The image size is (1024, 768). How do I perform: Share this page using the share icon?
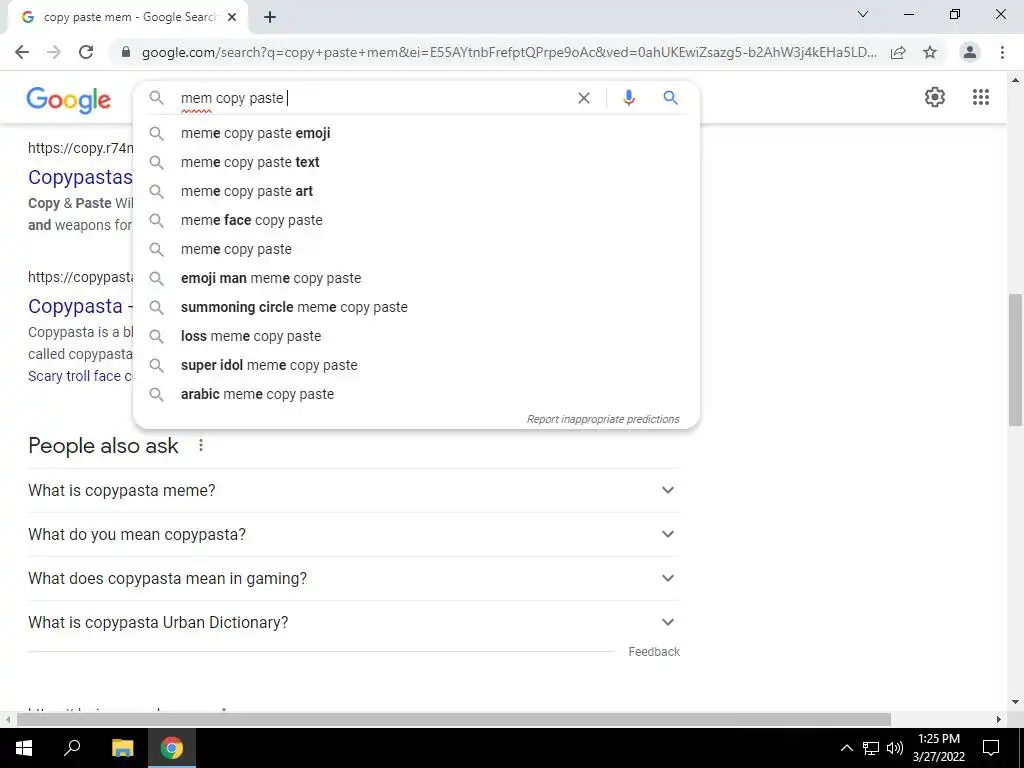[x=898, y=52]
